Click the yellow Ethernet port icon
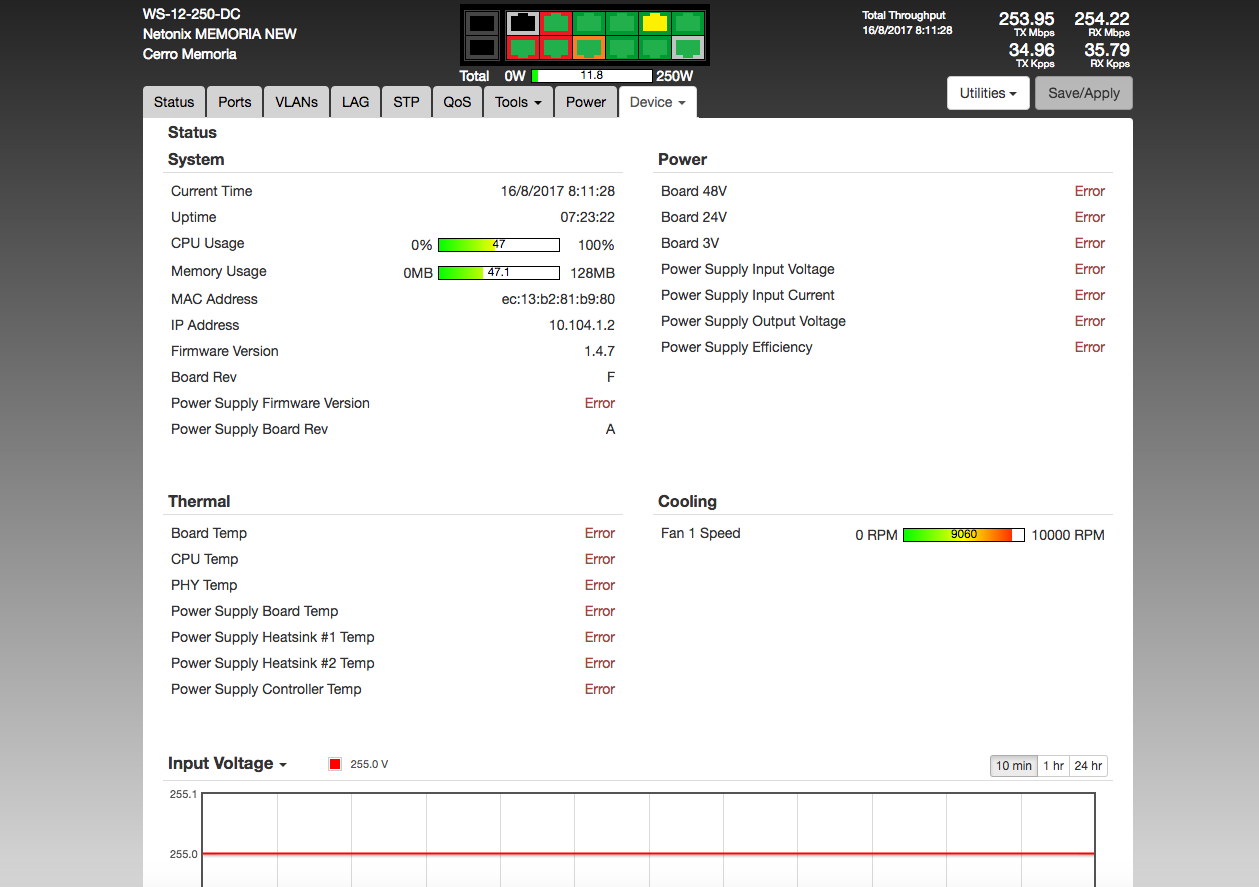The image size is (1259, 887). click(x=655, y=22)
